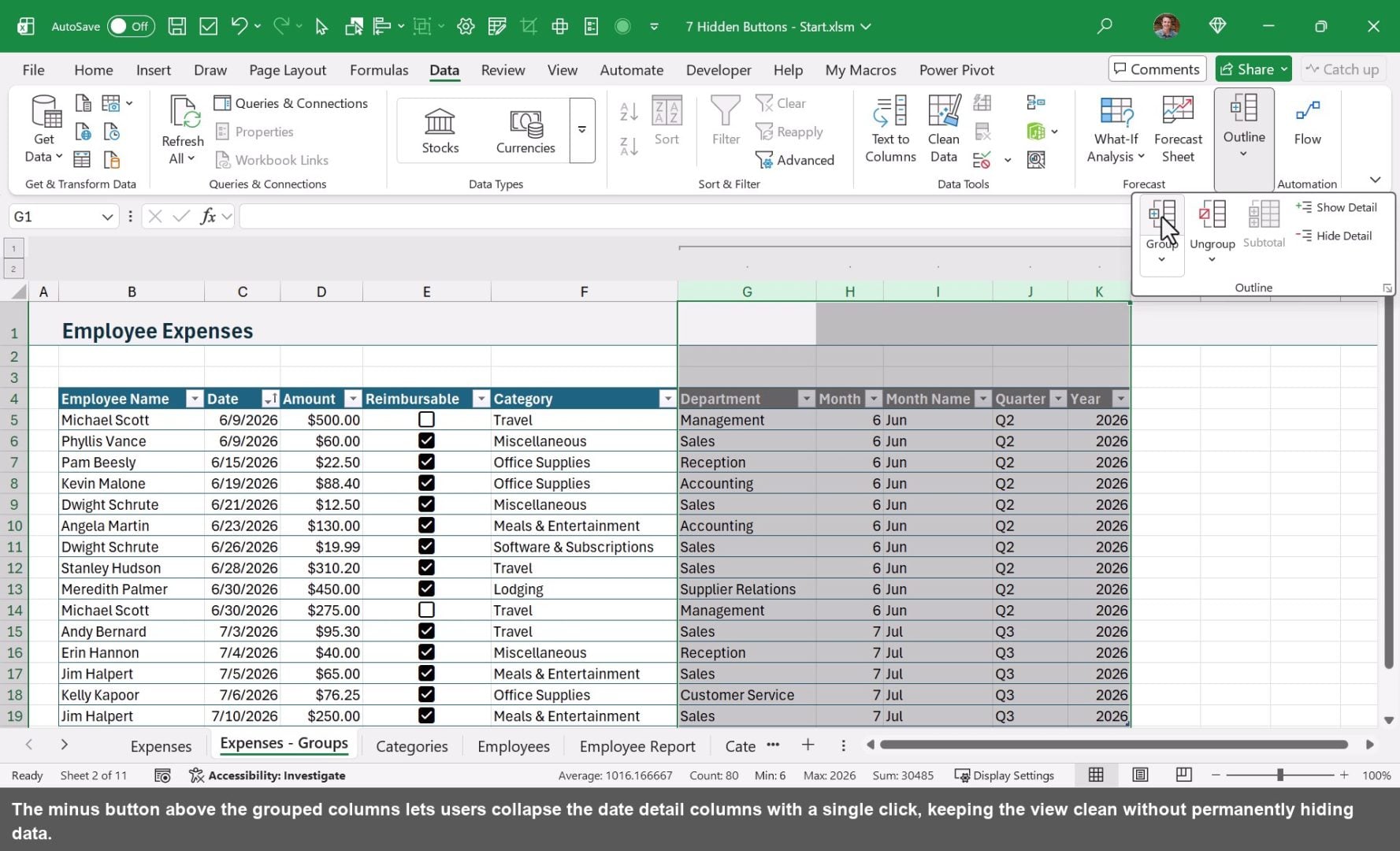Image resolution: width=1400 pixels, height=851 pixels.
Task: Adjust the zoom slider handle
Action: [1280, 775]
